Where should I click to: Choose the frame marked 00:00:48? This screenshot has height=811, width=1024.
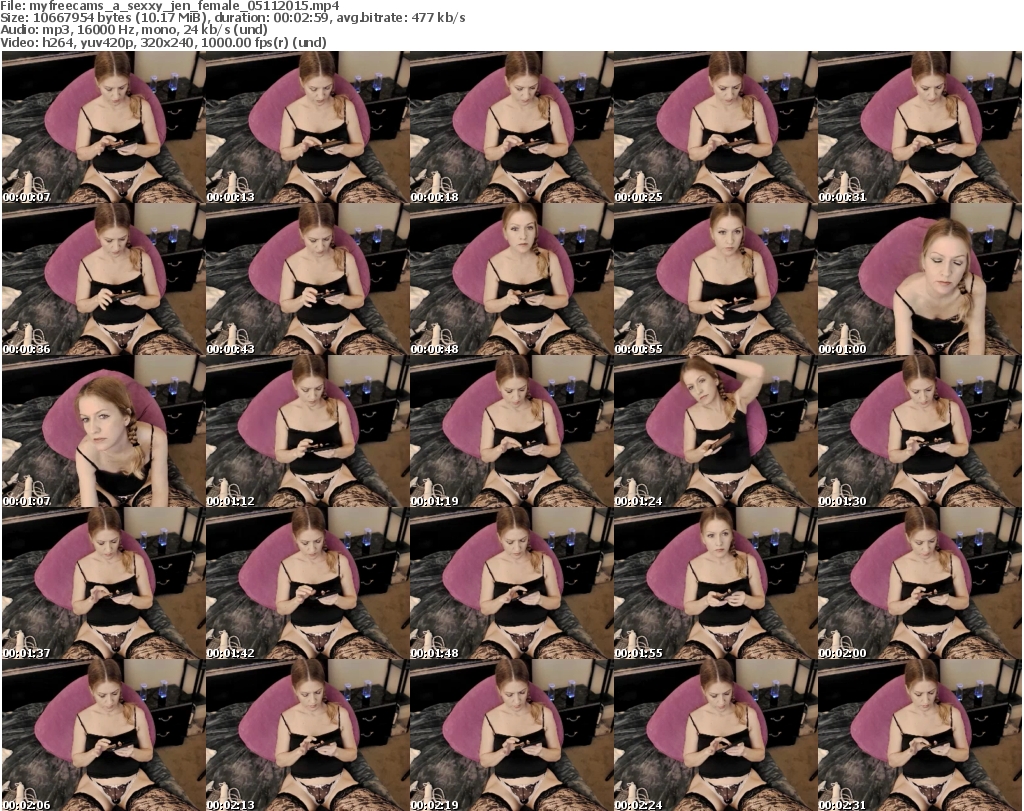pos(511,279)
